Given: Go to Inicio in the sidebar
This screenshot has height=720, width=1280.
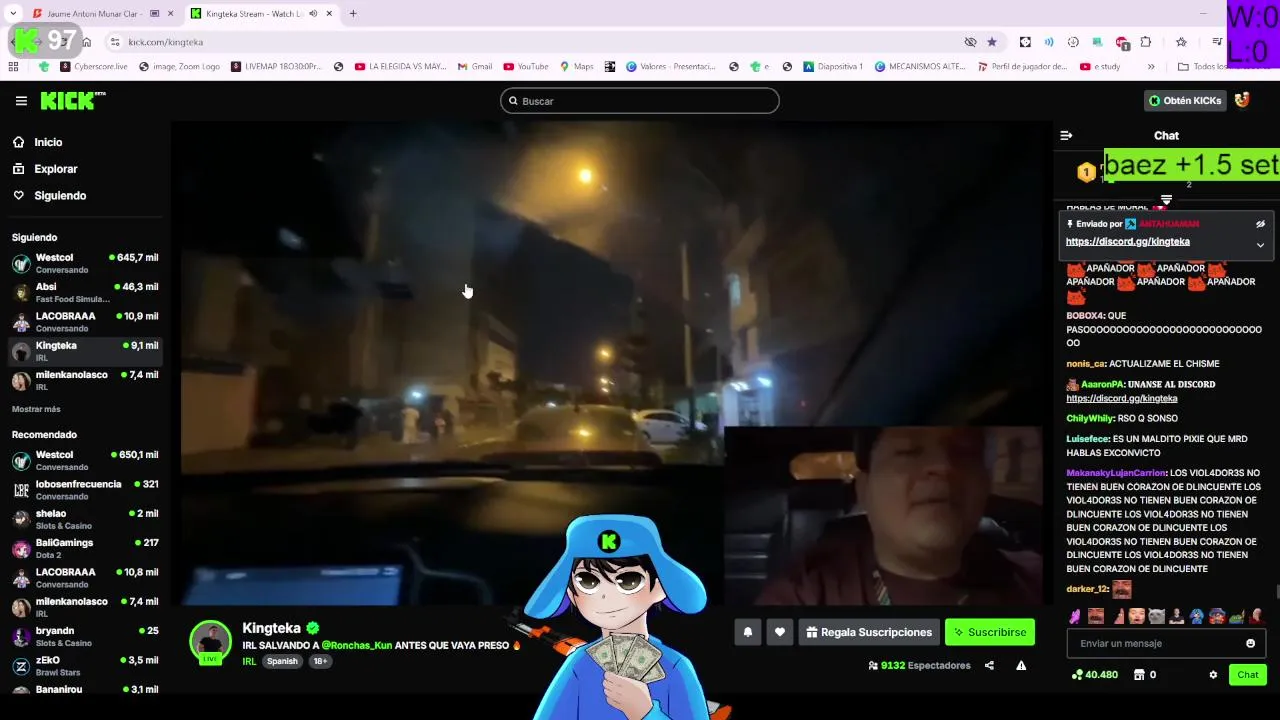Looking at the screenshot, I should (48, 142).
